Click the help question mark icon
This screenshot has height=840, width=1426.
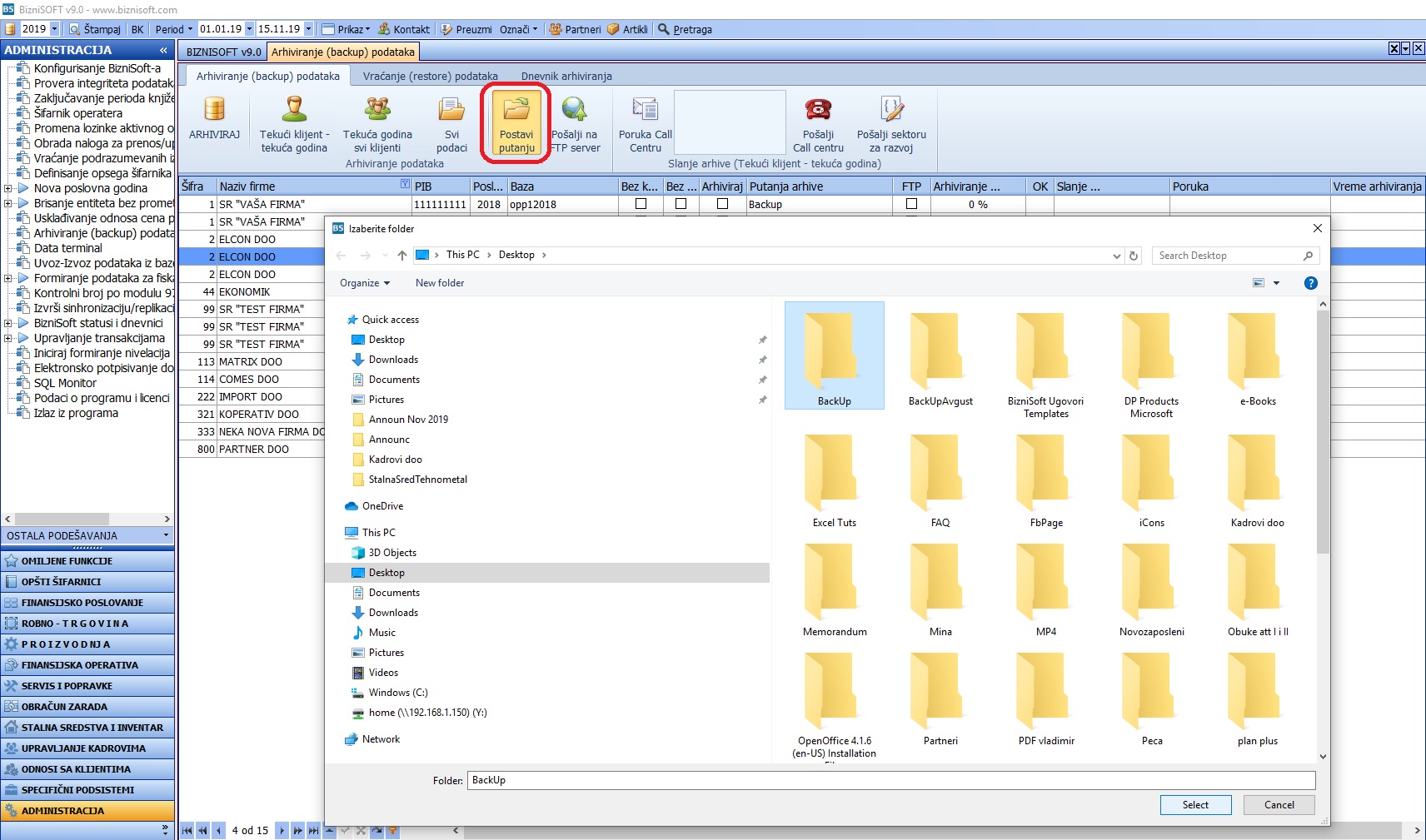1310,283
